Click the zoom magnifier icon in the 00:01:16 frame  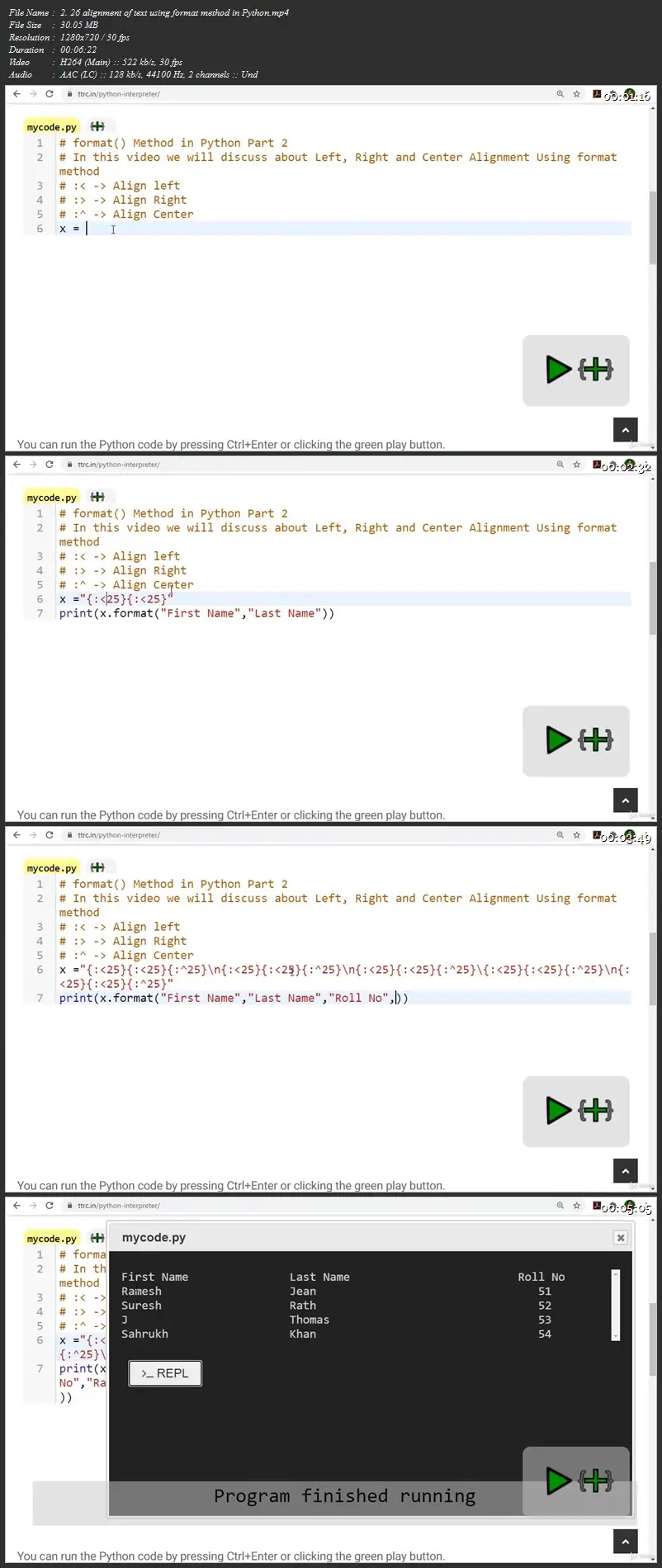click(560, 94)
